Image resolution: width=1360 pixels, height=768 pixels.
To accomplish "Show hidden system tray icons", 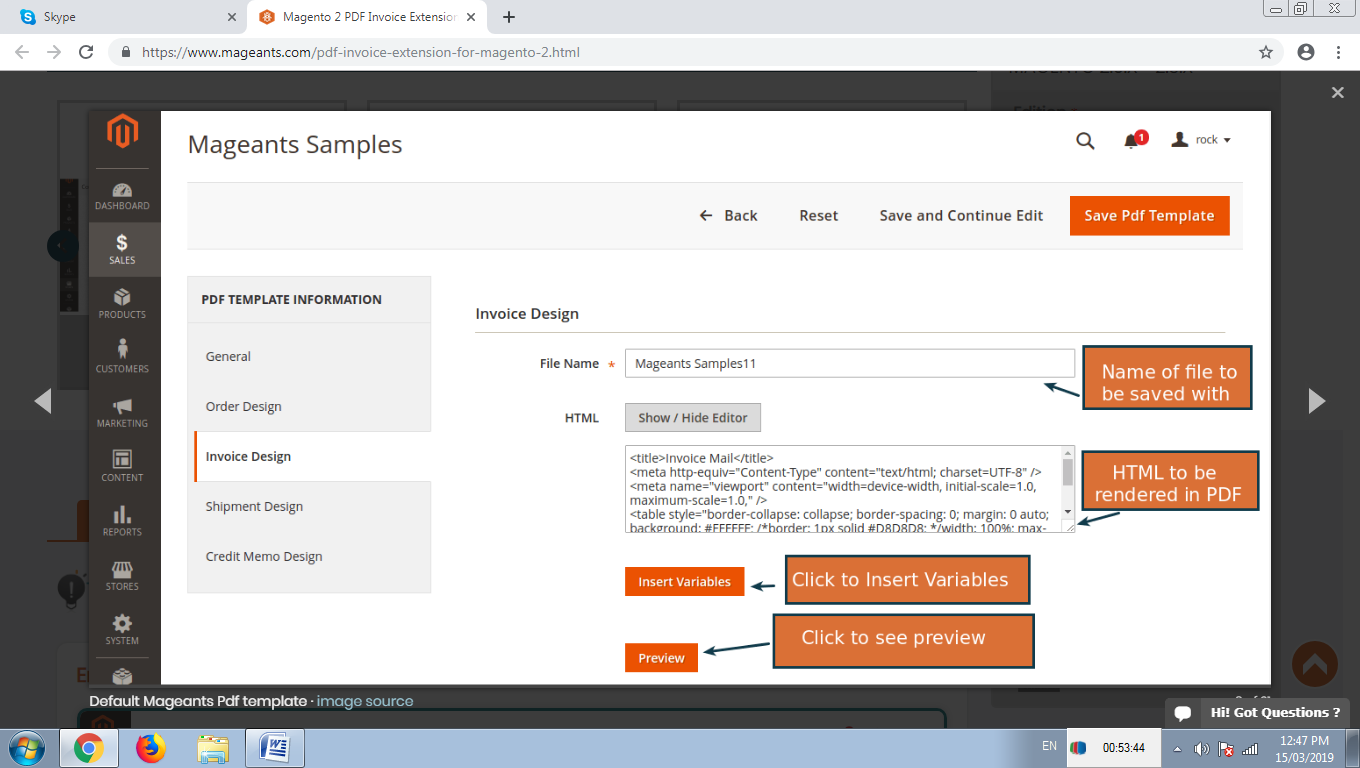I will coord(1176,748).
